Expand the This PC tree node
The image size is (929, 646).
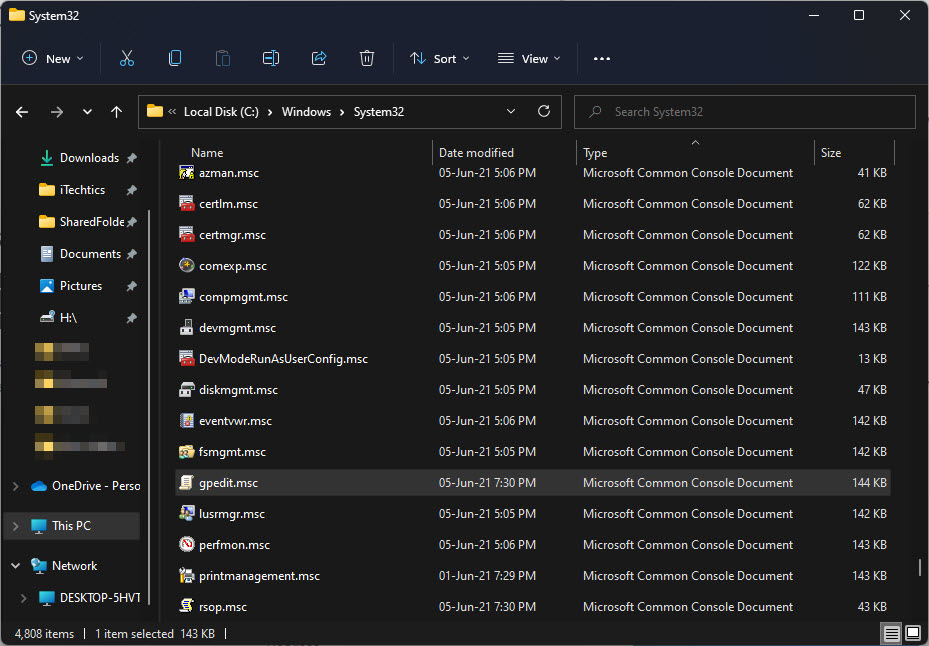pos(16,526)
